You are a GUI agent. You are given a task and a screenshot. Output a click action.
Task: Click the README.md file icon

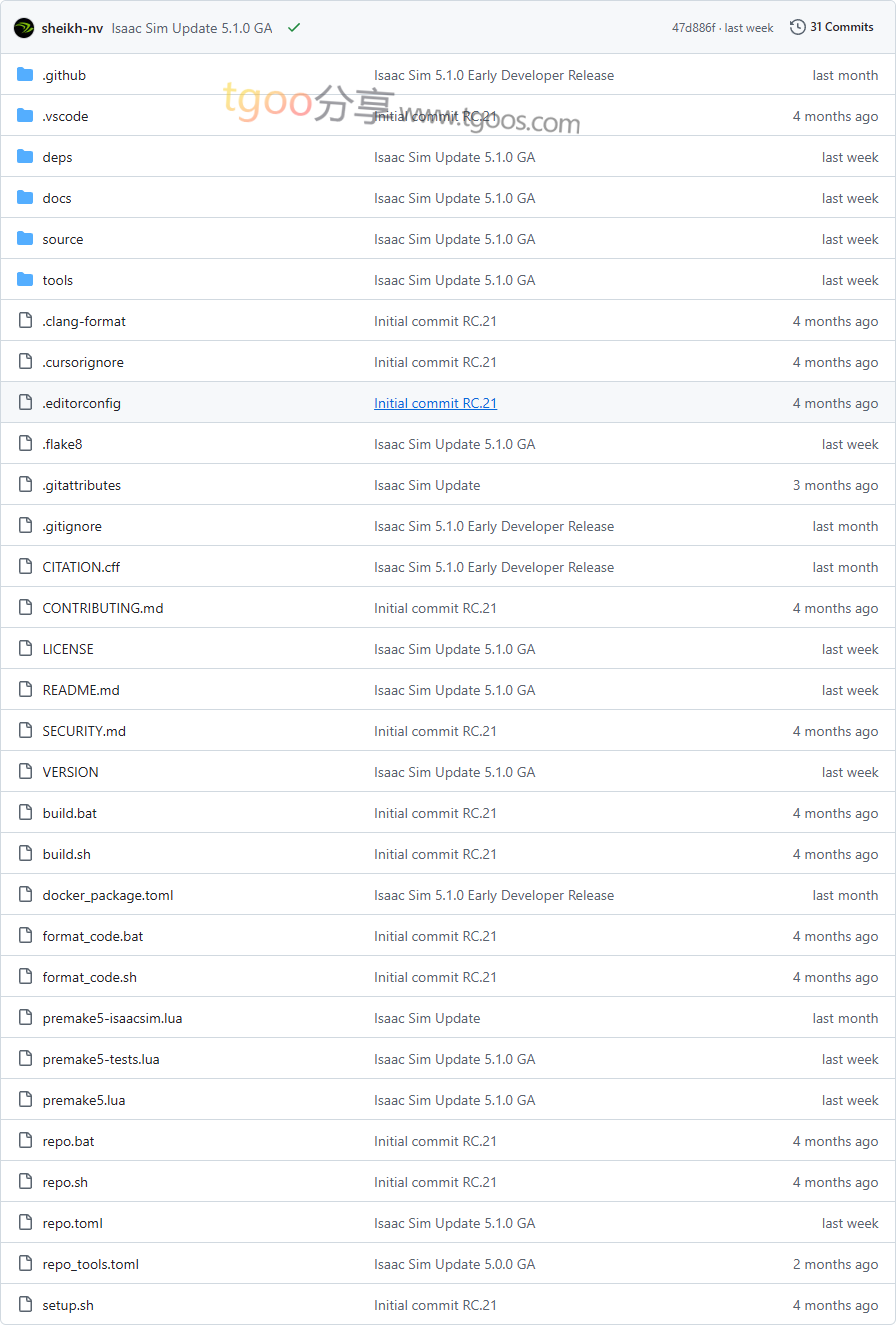25,690
